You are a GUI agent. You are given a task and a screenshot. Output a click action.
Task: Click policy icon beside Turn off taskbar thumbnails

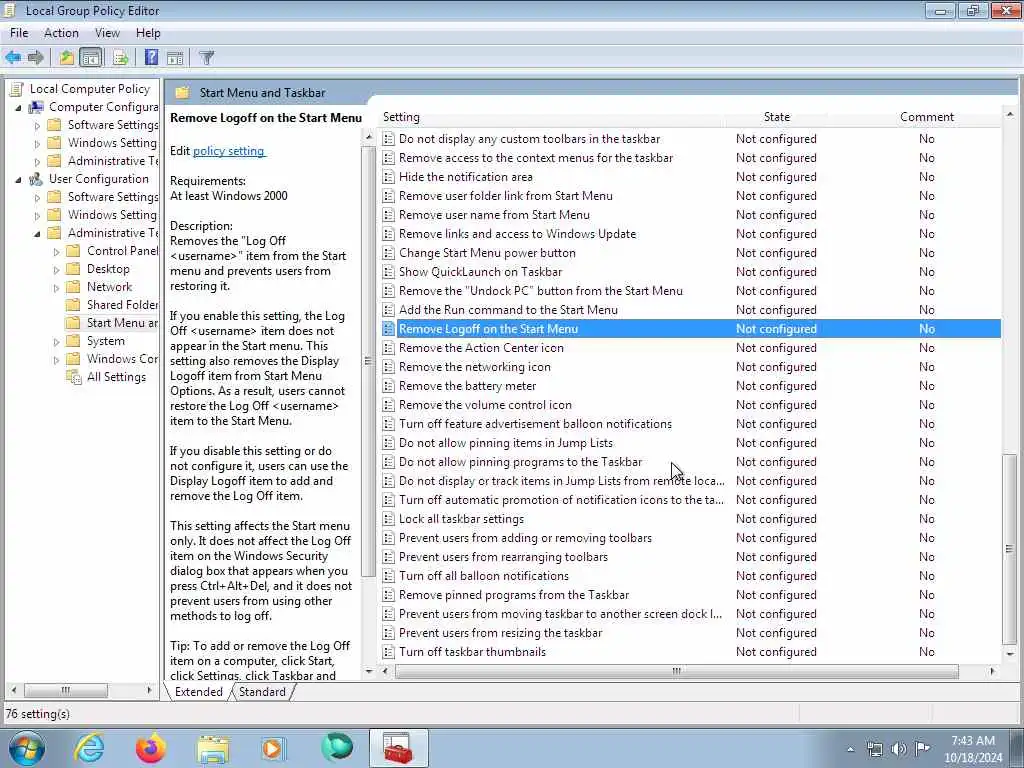pos(389,652)
